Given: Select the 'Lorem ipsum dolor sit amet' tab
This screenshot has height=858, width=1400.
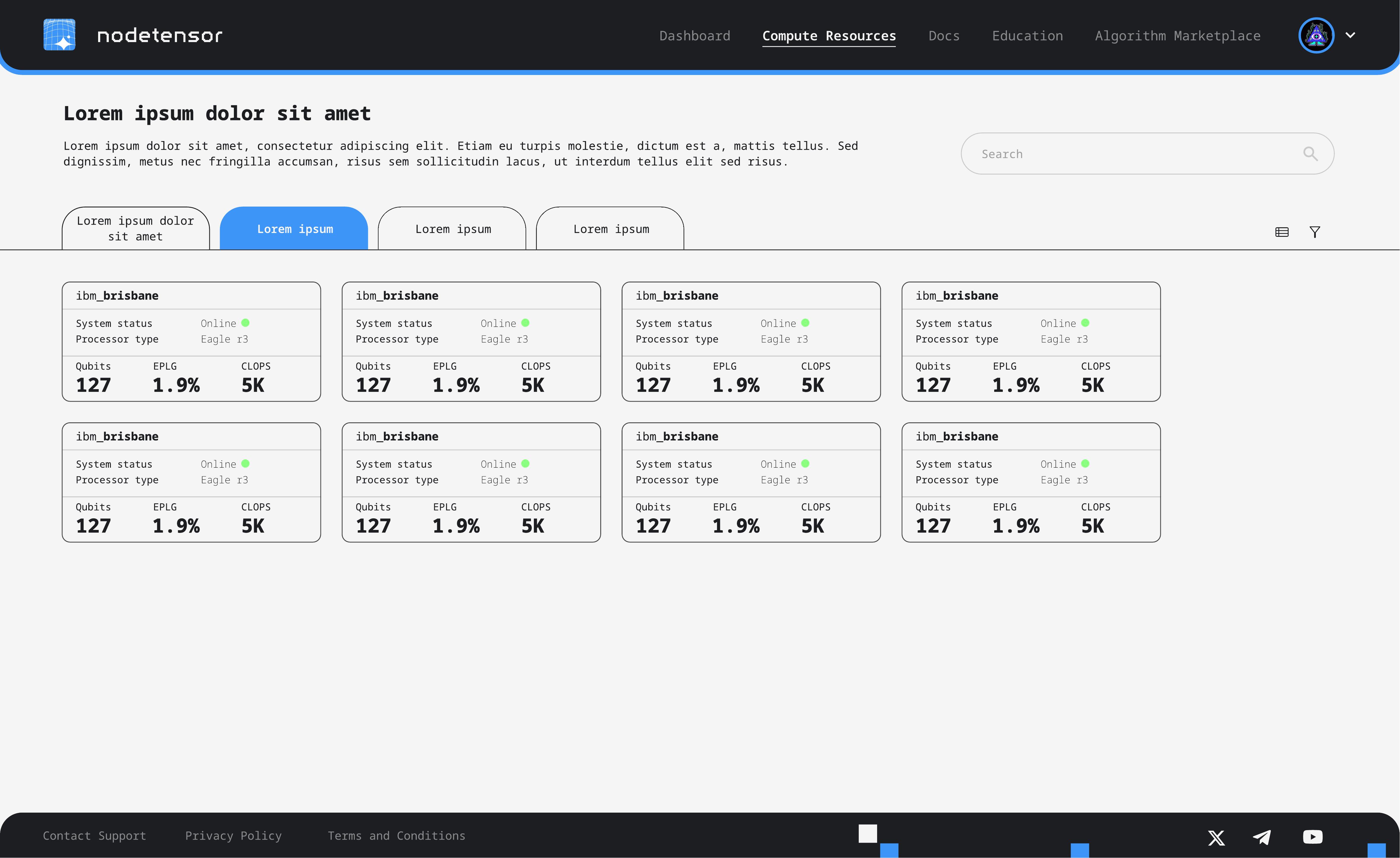Looking at the screenshot, I should tap(135, 229).
